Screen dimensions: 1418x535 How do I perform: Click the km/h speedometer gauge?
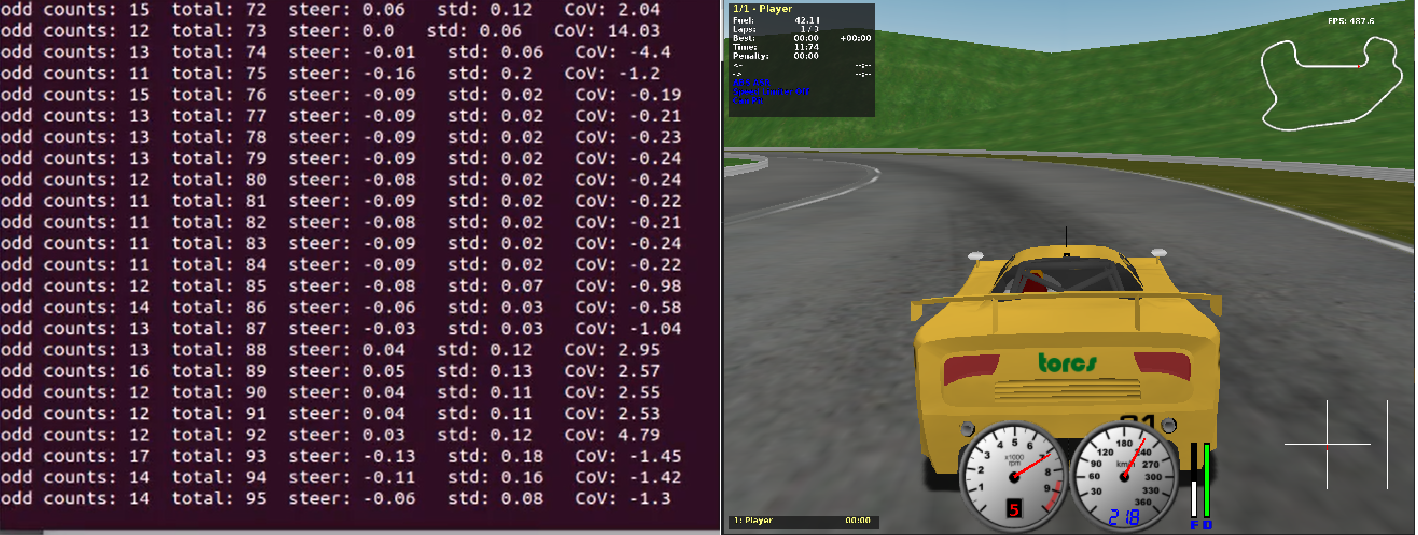1125,476
